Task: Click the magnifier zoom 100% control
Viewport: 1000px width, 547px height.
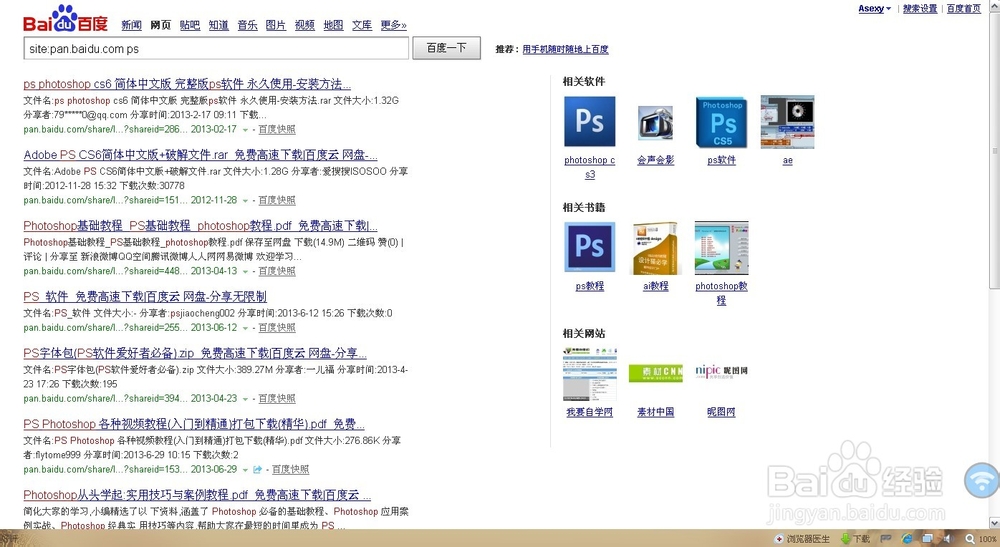Action: pyautogui.click(x=982, y=539)
